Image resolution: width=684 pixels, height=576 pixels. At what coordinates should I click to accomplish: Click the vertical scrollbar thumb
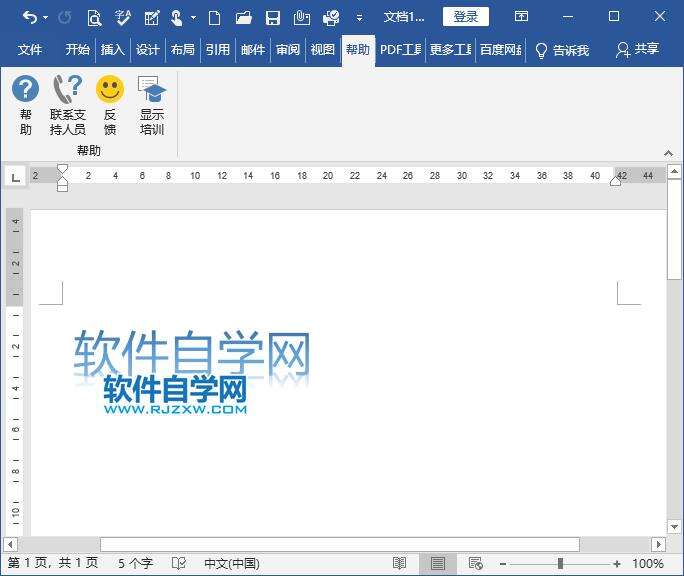[674, 229]
